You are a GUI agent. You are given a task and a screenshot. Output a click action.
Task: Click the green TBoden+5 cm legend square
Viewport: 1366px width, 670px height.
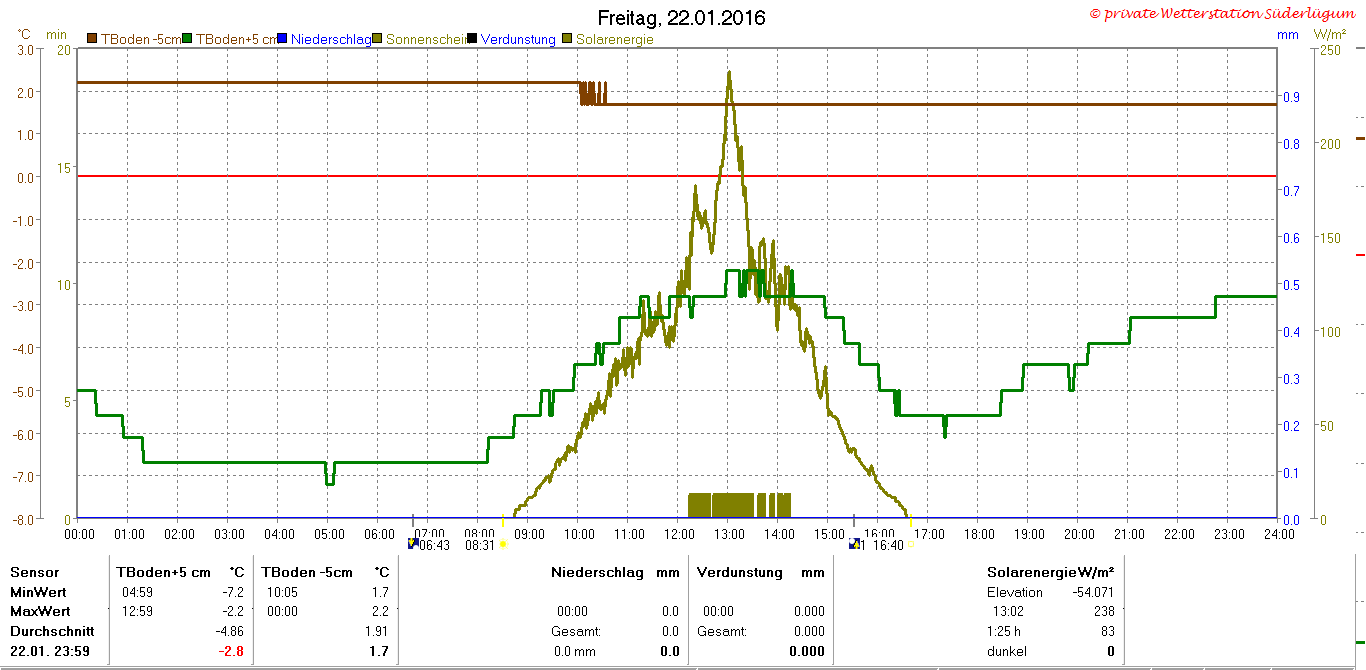coord(187,39)
